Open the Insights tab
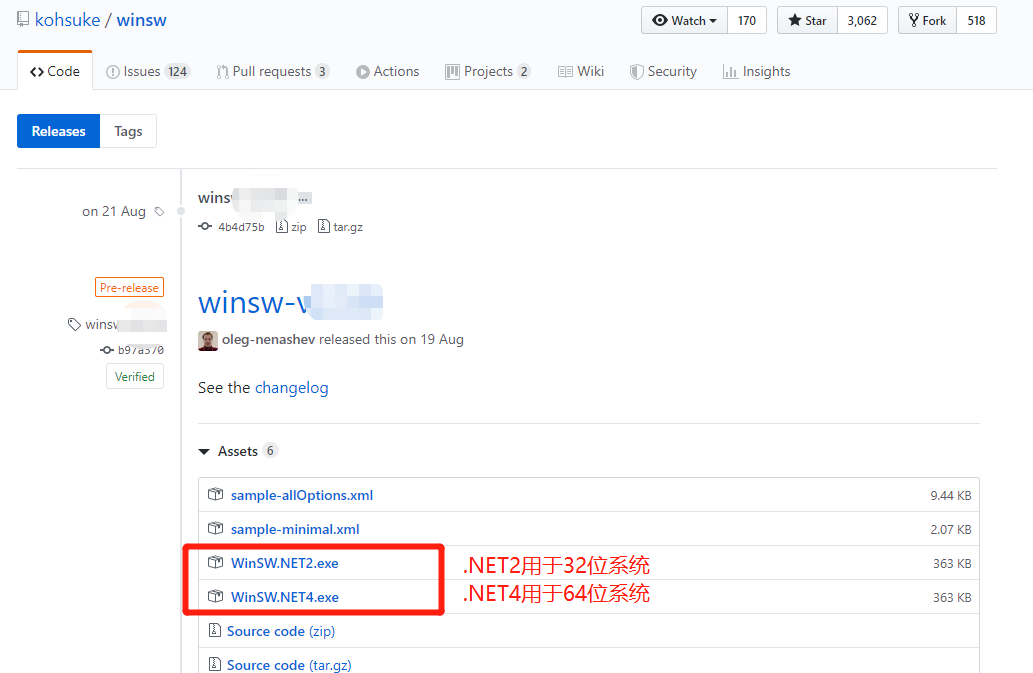 click(756, 71)
